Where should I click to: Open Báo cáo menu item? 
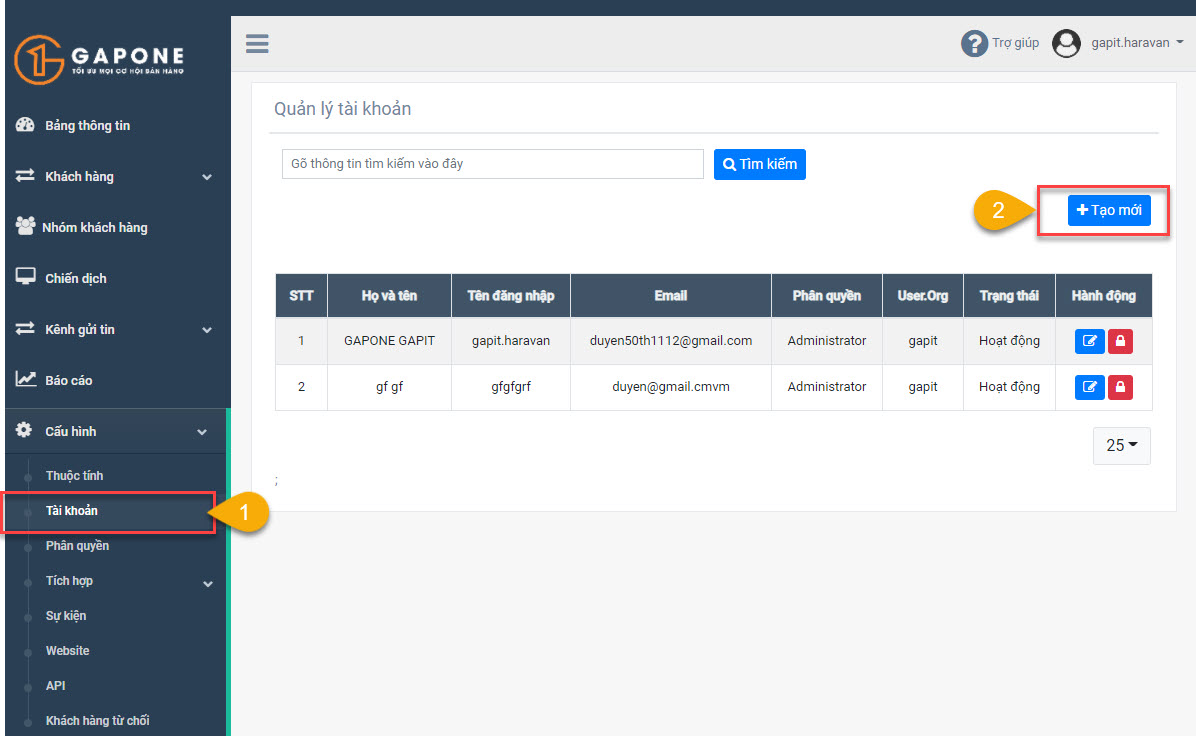[x=69, y=381]
